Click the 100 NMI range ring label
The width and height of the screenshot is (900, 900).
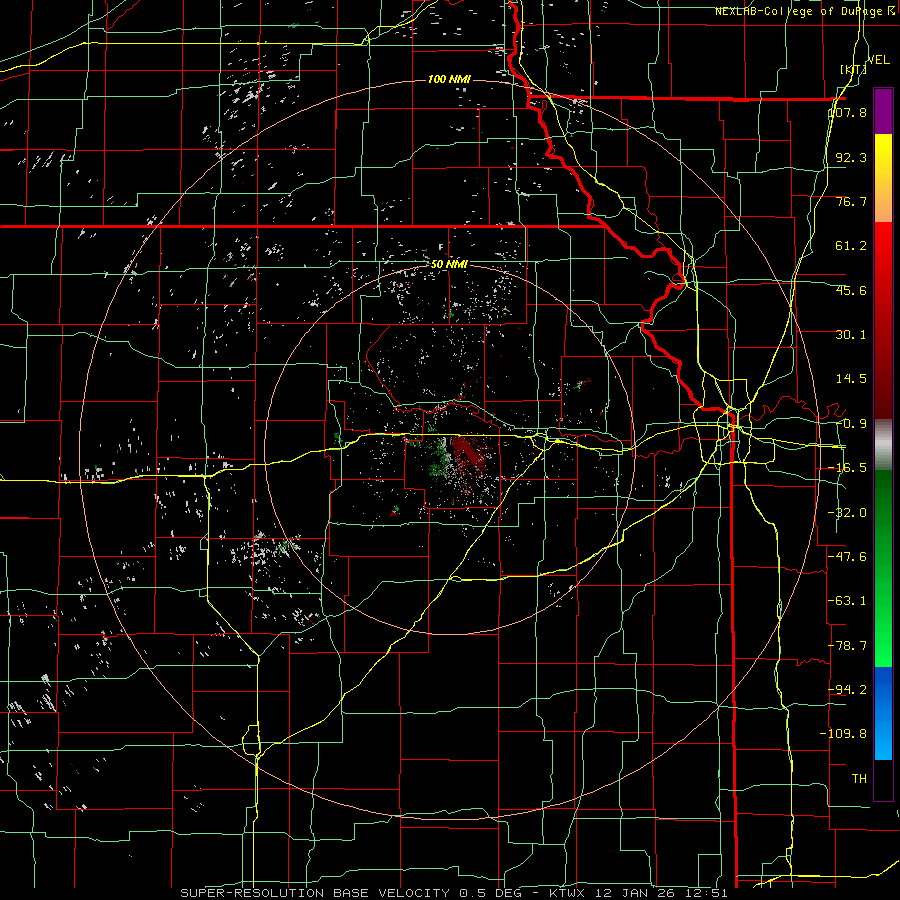(449, 79)
